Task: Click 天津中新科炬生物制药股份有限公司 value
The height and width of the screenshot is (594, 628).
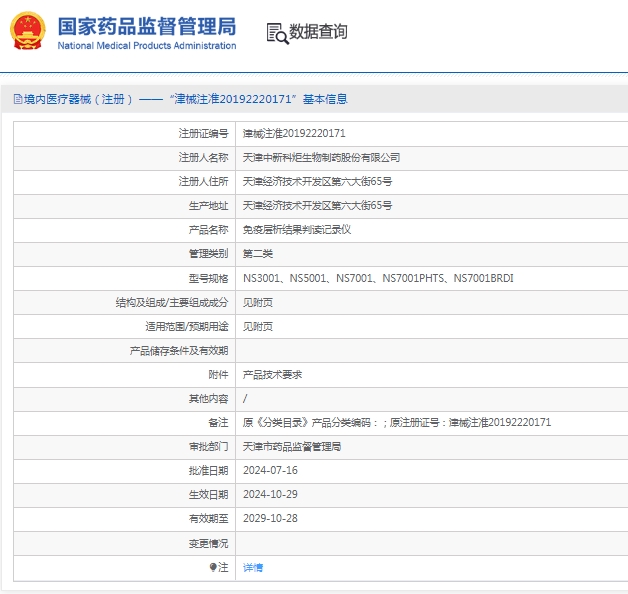Action: (321, 157)
